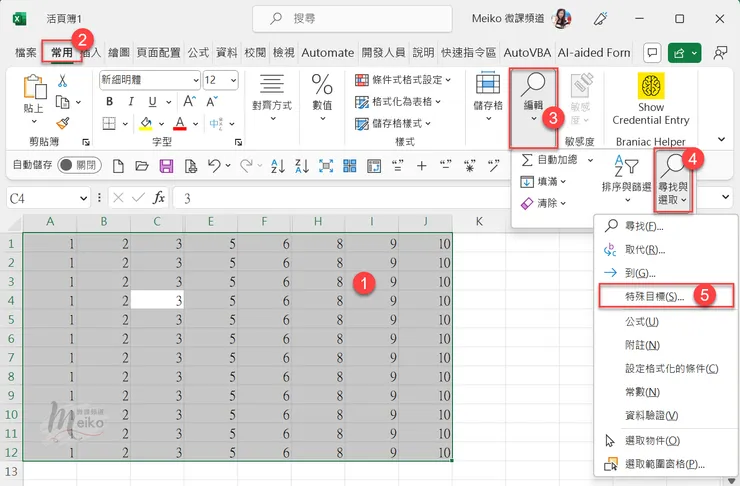Click the Open folder icon in quick toolbar
Viewport: 740px width, 486px height.
coord(142,166)
